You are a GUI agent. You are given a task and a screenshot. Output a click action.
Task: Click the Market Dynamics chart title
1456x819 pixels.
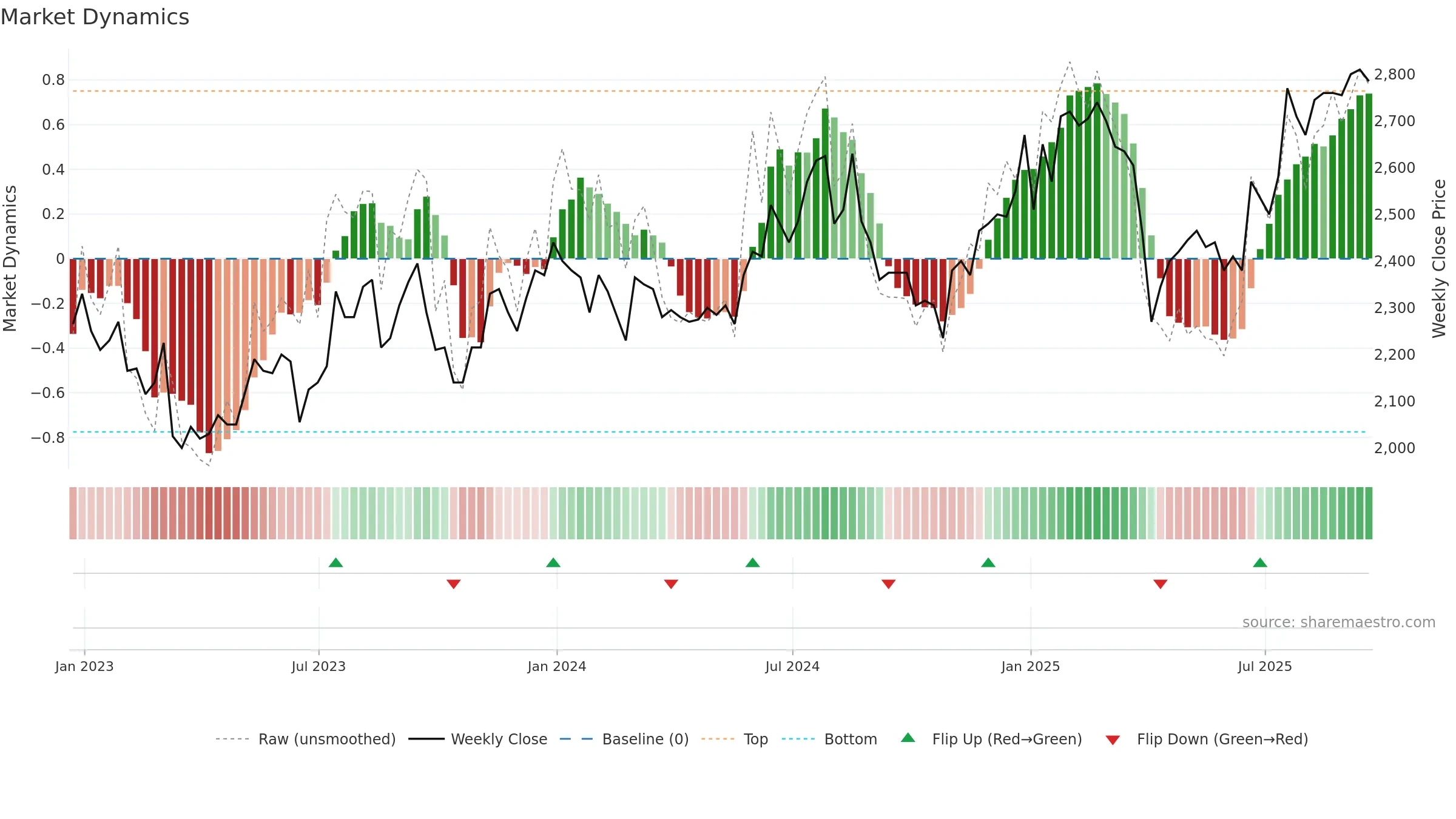click(95, 17)
